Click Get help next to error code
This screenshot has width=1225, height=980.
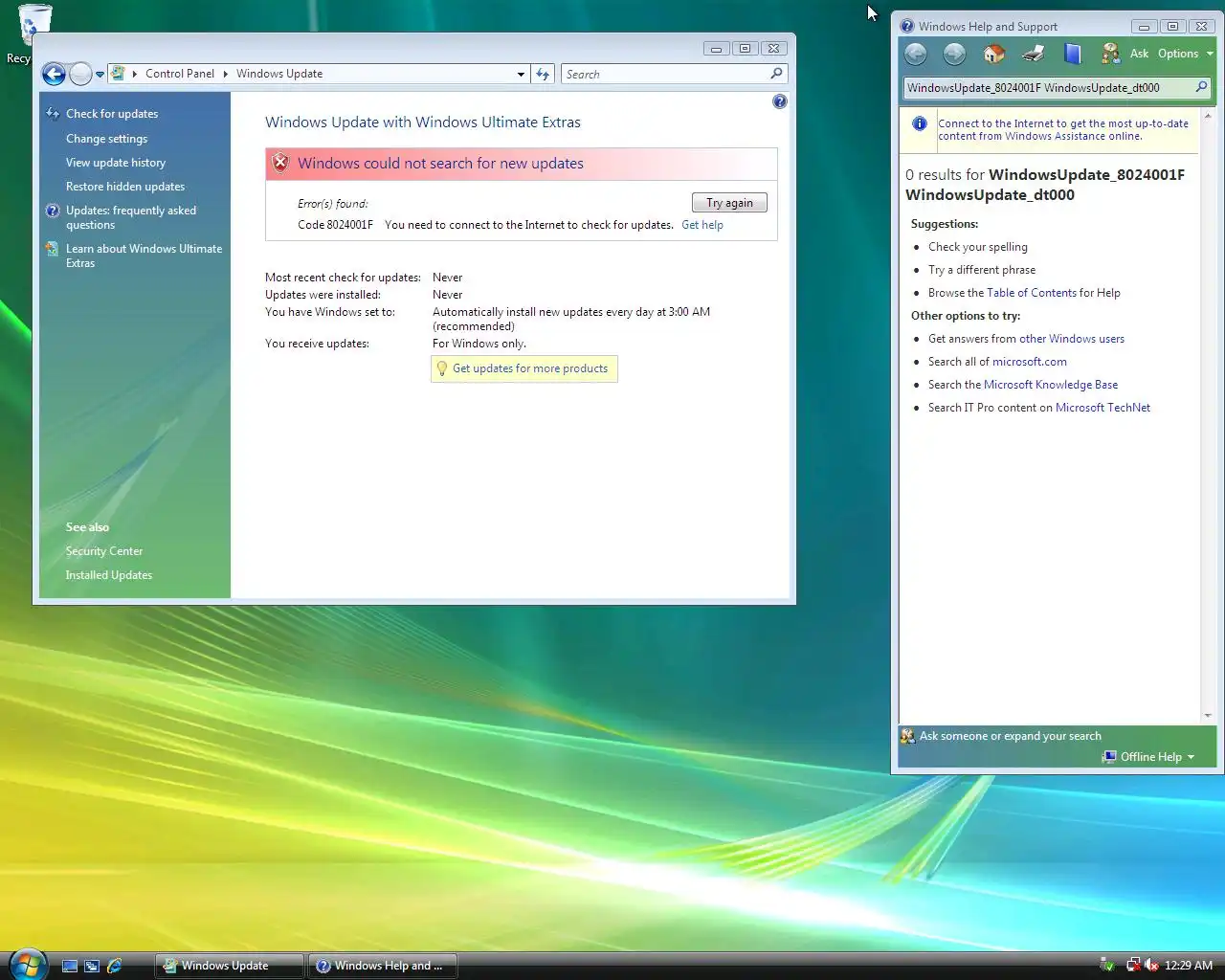[x=702, y=225]
